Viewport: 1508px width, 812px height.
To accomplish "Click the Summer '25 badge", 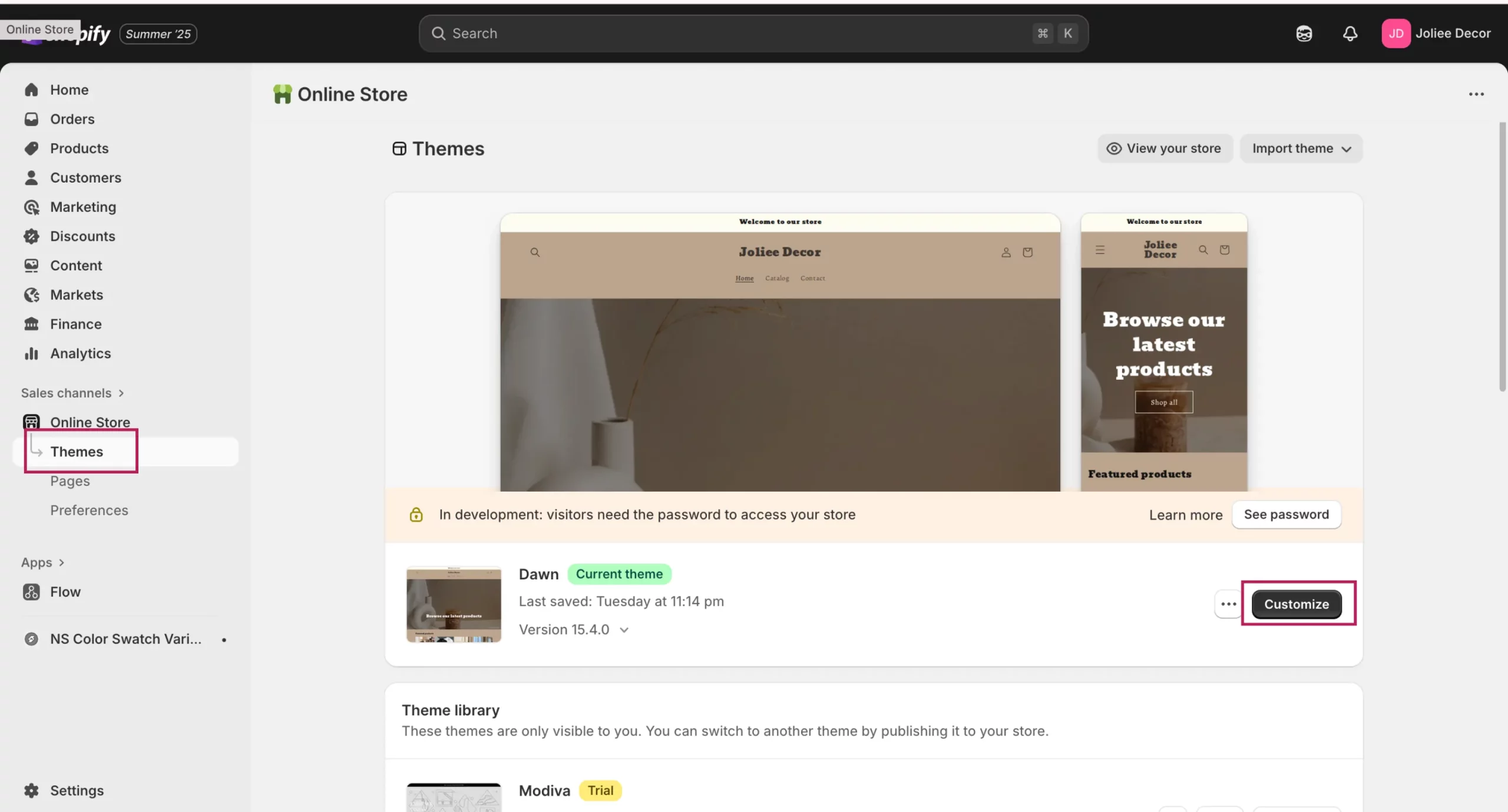I will [x=158, y=34].
